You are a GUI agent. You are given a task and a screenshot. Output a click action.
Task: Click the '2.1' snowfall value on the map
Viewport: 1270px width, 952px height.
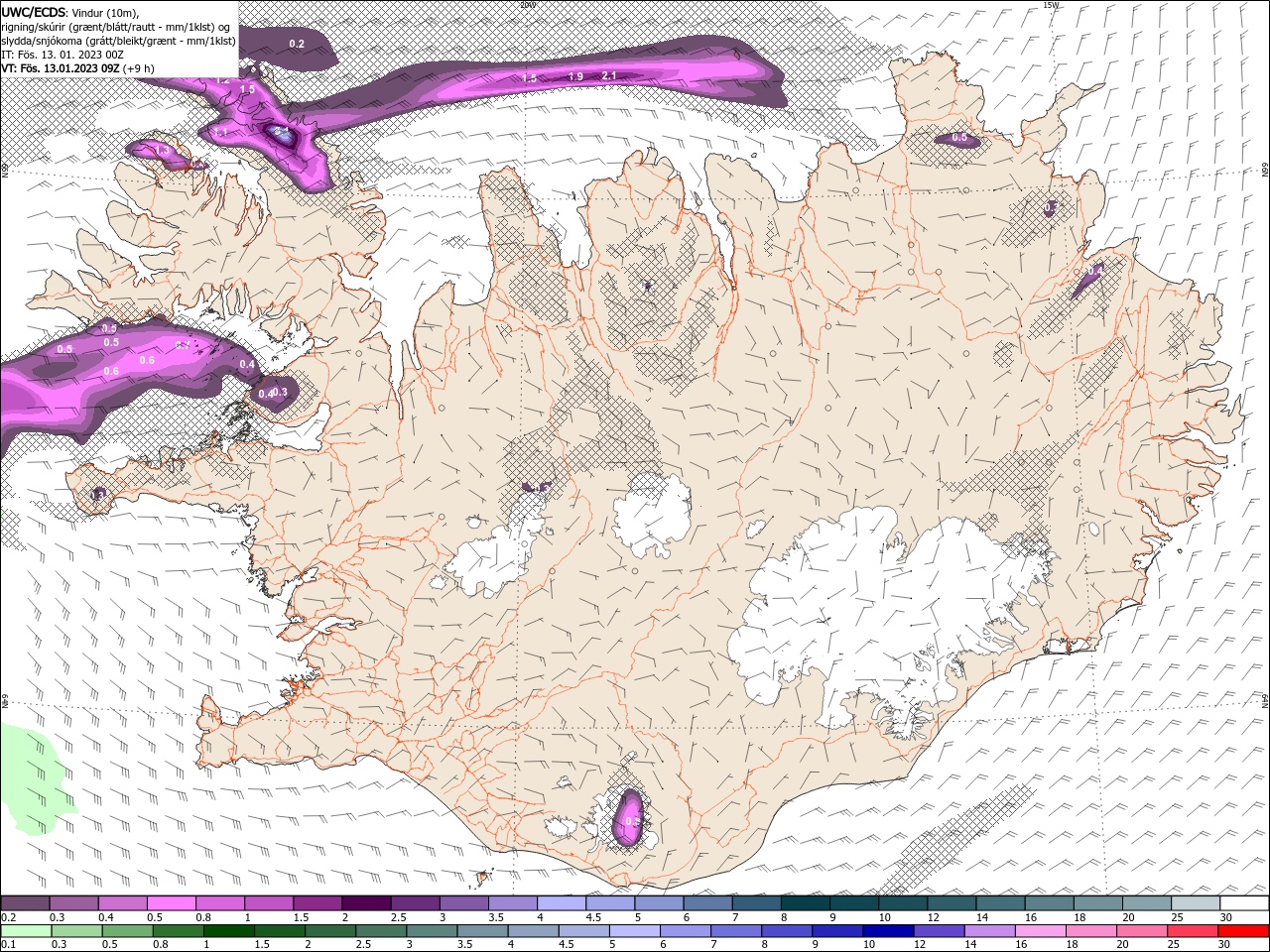609,76
